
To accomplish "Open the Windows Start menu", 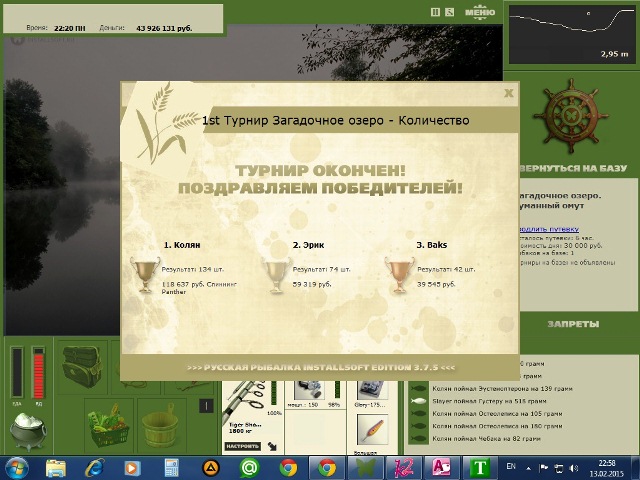I will coord(16,468).
